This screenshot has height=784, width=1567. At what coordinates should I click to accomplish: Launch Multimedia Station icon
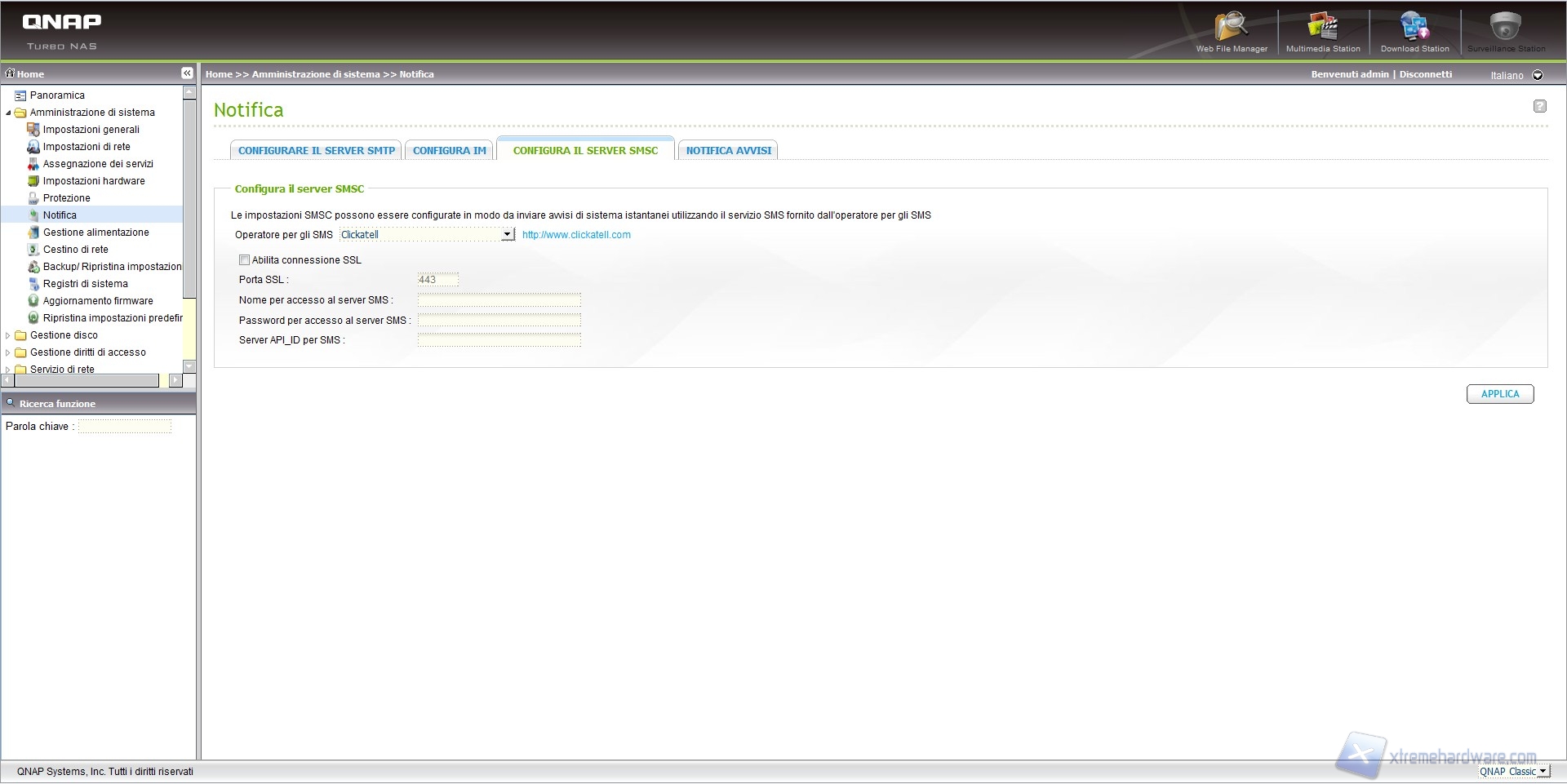click(1322, 28)
